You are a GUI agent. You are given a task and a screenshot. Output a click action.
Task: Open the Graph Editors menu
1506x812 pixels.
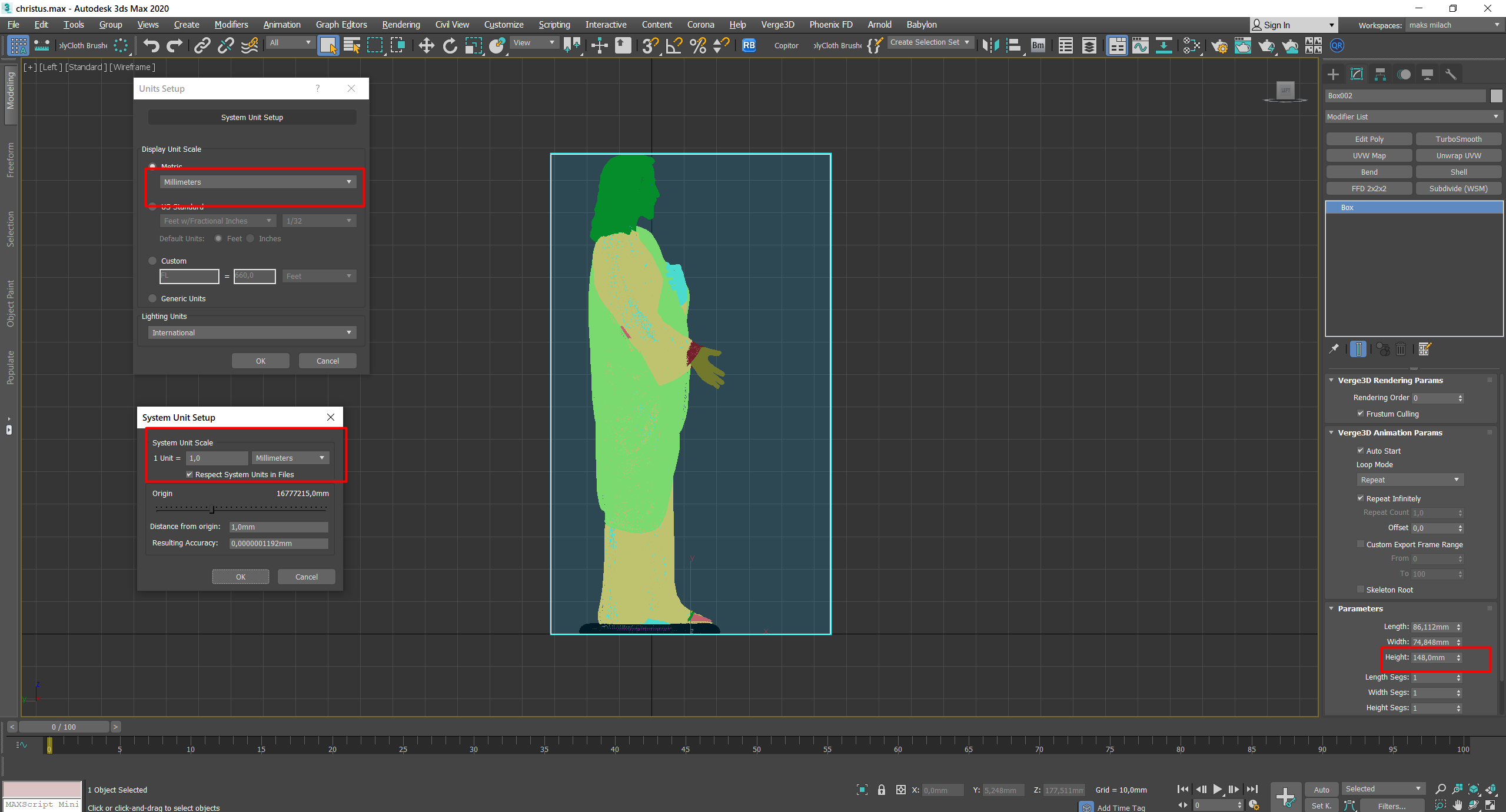coord(341,25)
